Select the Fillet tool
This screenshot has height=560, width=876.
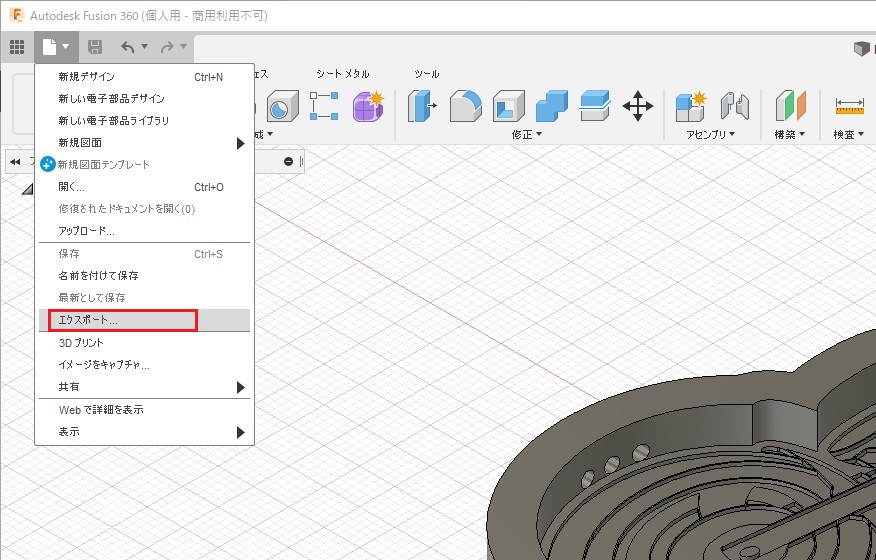tap(465, 106)
